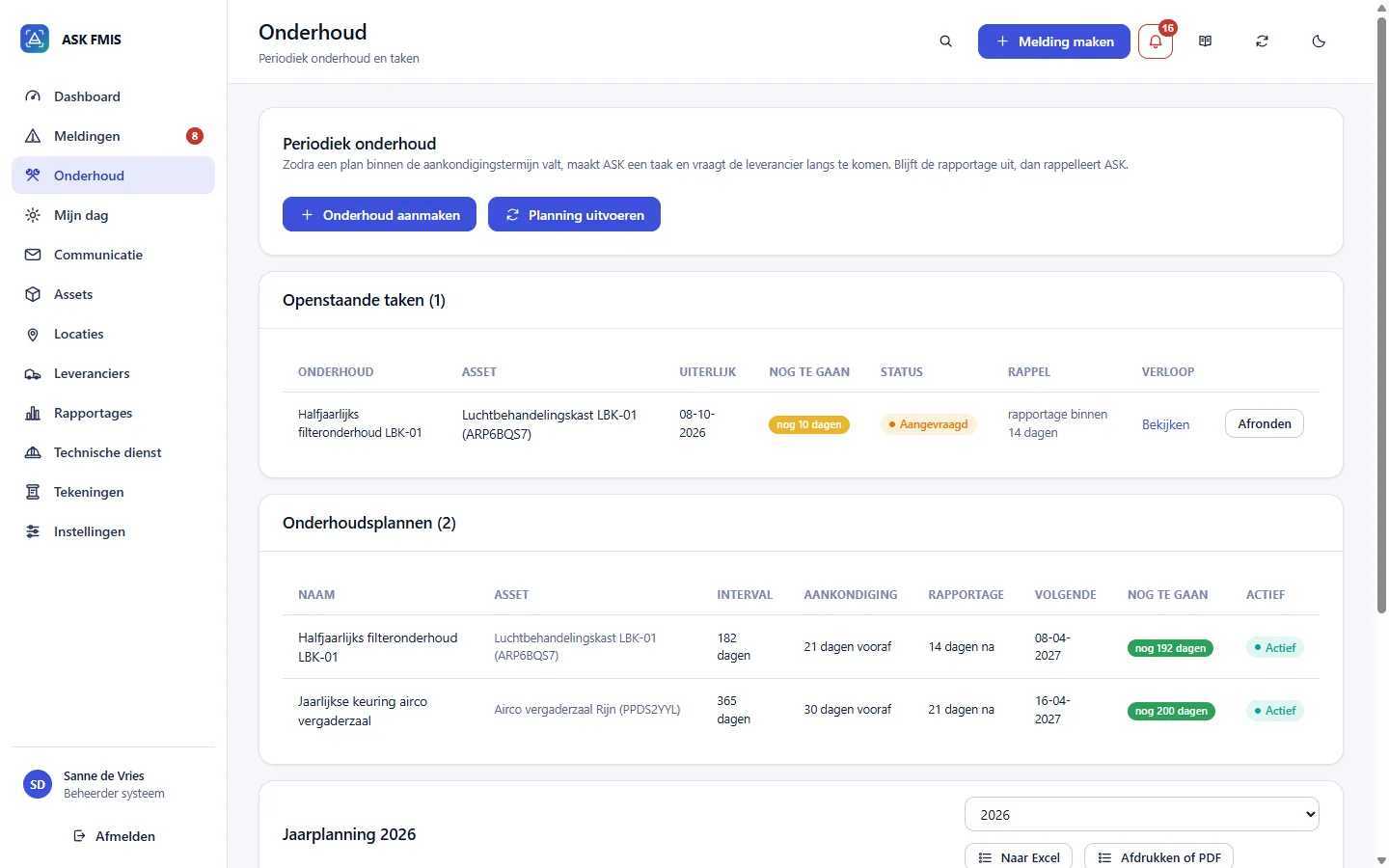The width and height of the screenshot is (1389, 868).
Task: Click 'Jaarlijkse keuring airco vergaderzaal' plan name
Action: click(363, 711)
